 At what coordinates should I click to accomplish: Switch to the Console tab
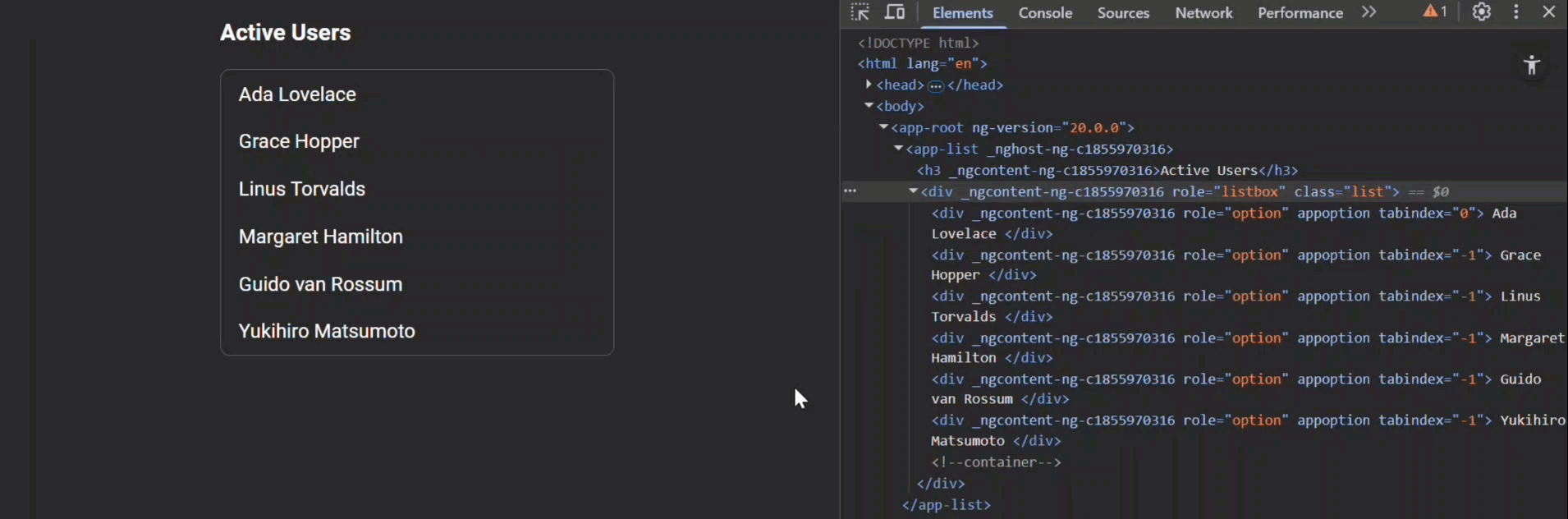tap(1045, 13)
